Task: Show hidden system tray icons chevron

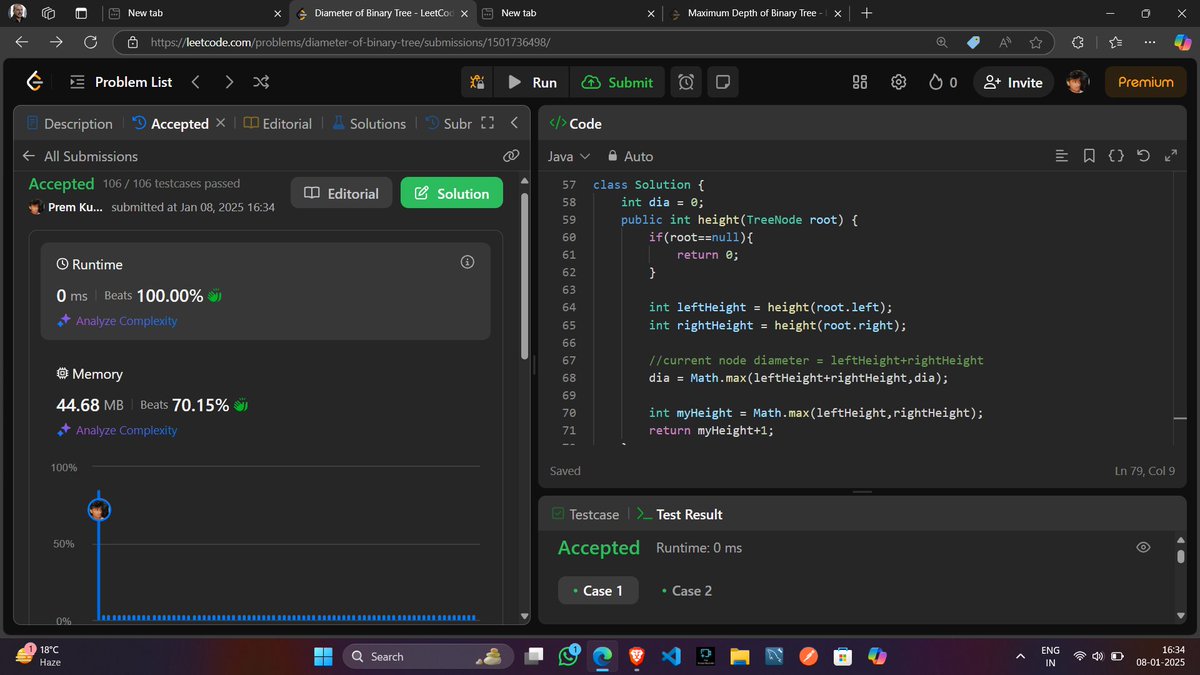Action: click(1020, 656)
